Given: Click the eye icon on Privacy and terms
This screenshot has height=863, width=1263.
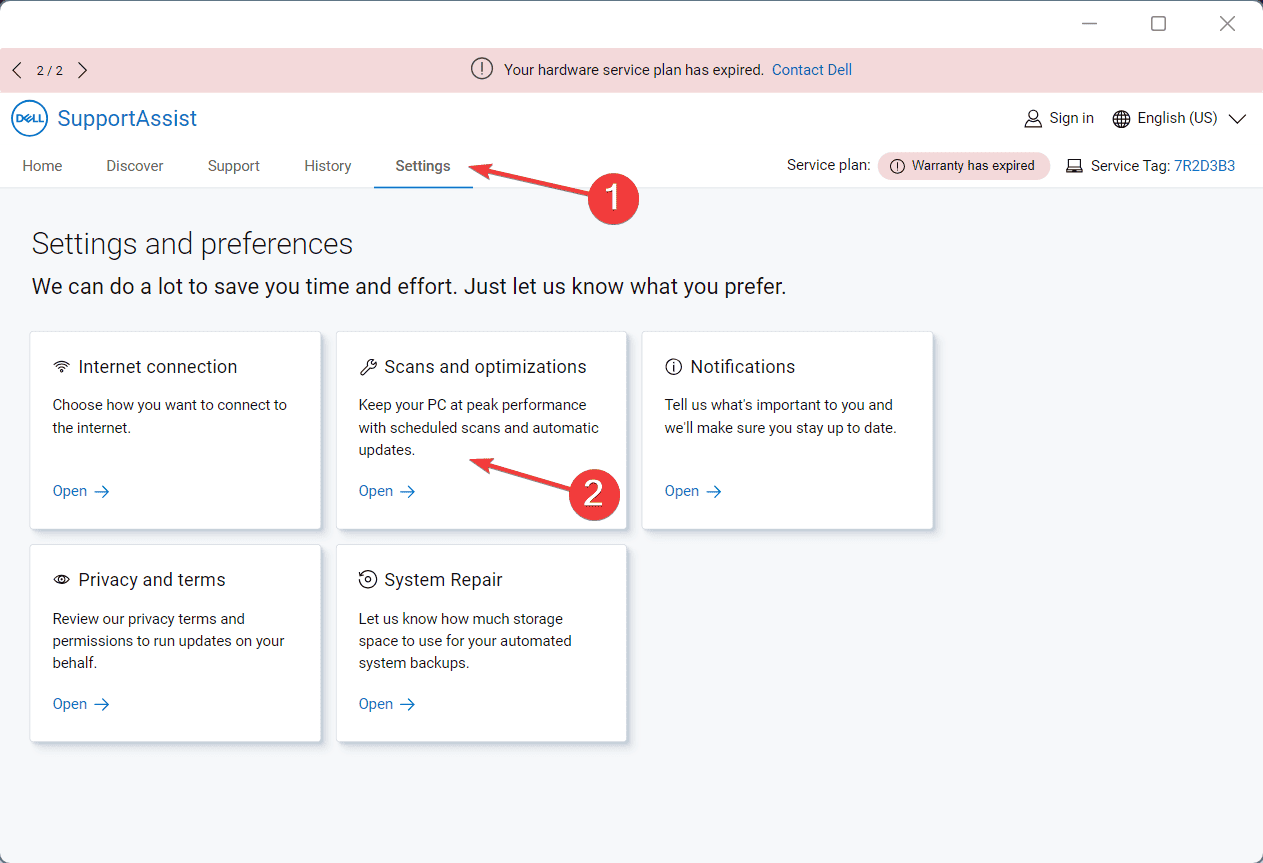Looking at the screenshot, I should pos(62,580).
